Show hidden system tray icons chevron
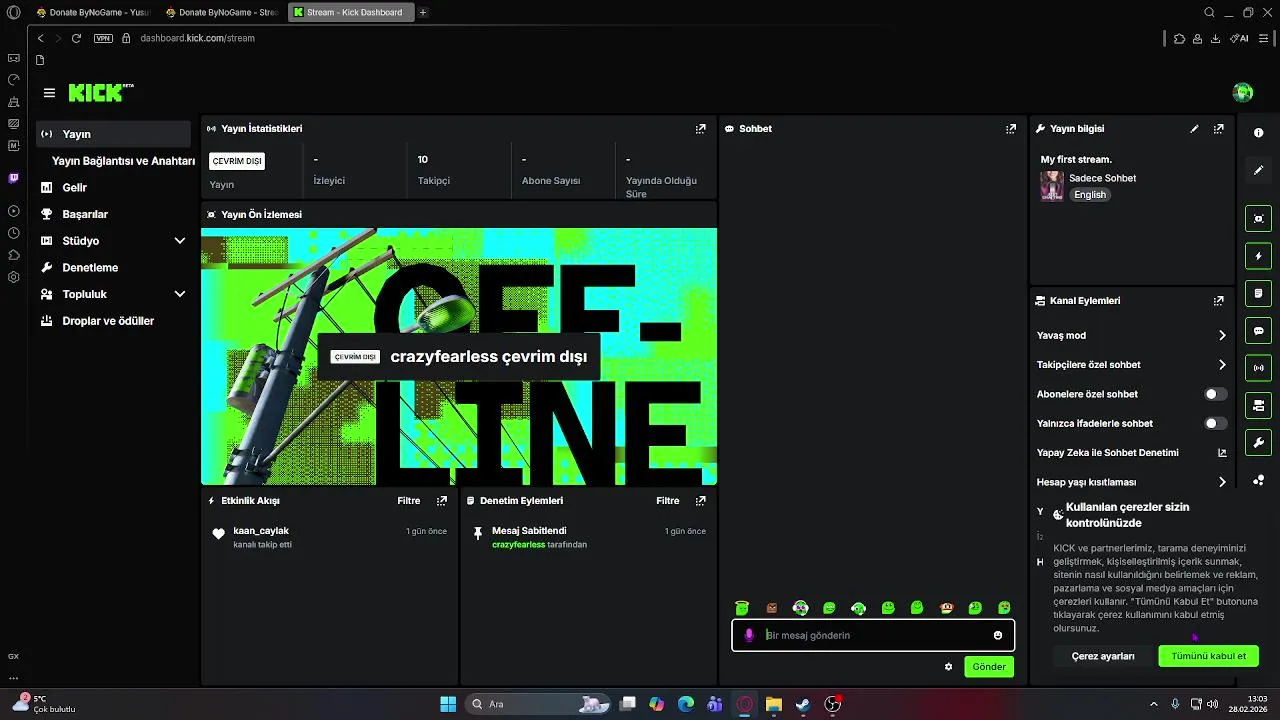 (1156, 704)
